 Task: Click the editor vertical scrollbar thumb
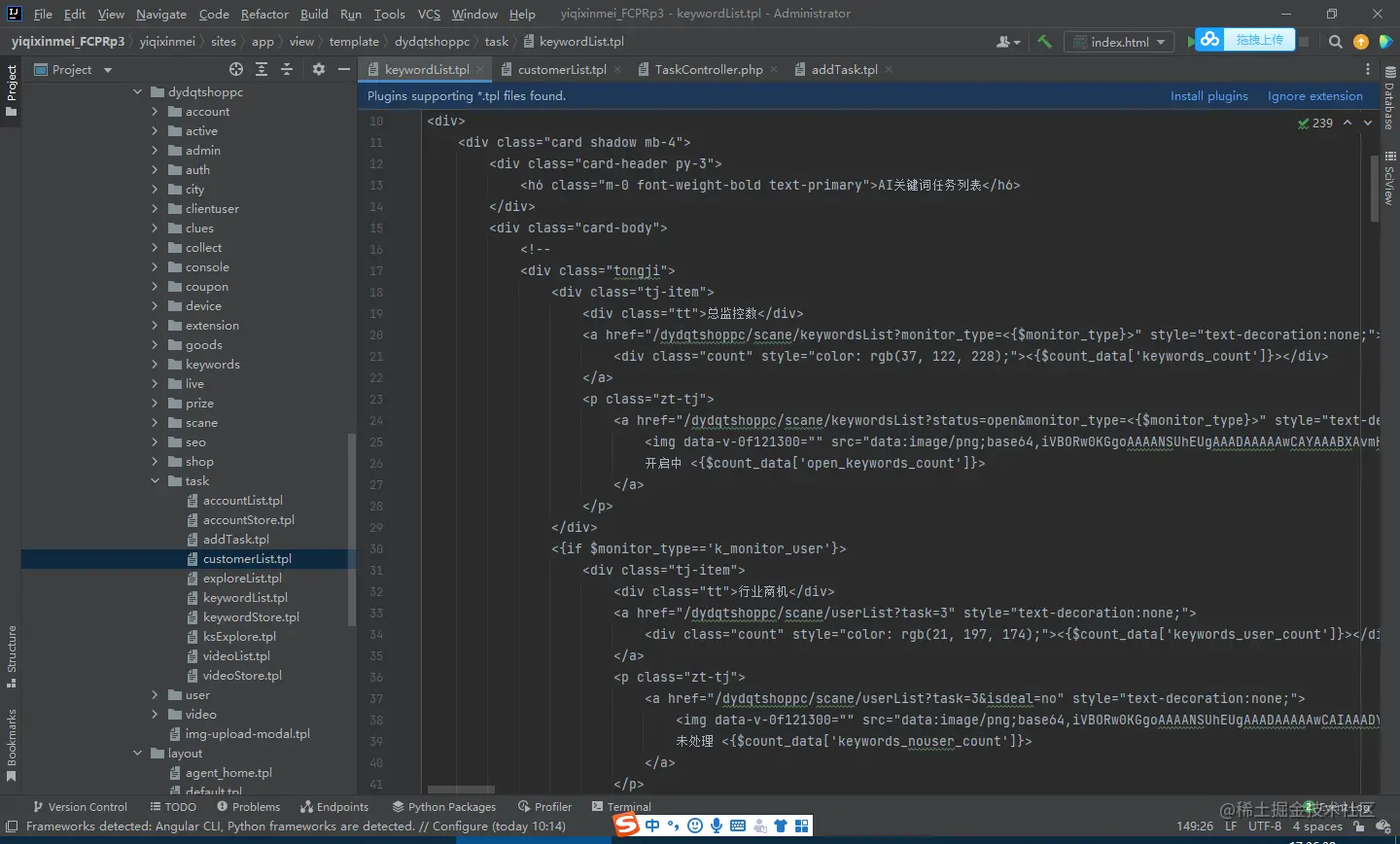(x=1375, y=189)
